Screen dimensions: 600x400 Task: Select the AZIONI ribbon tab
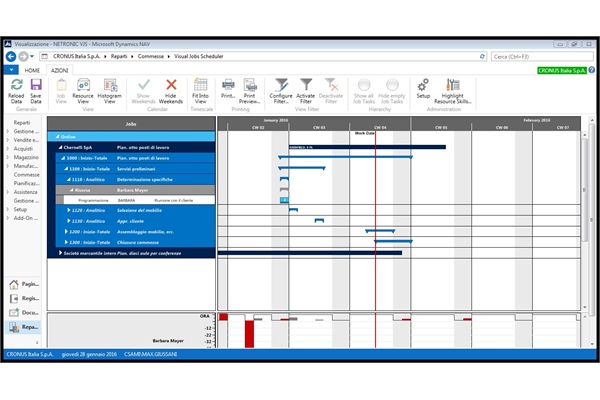click(x=60, y=70)
